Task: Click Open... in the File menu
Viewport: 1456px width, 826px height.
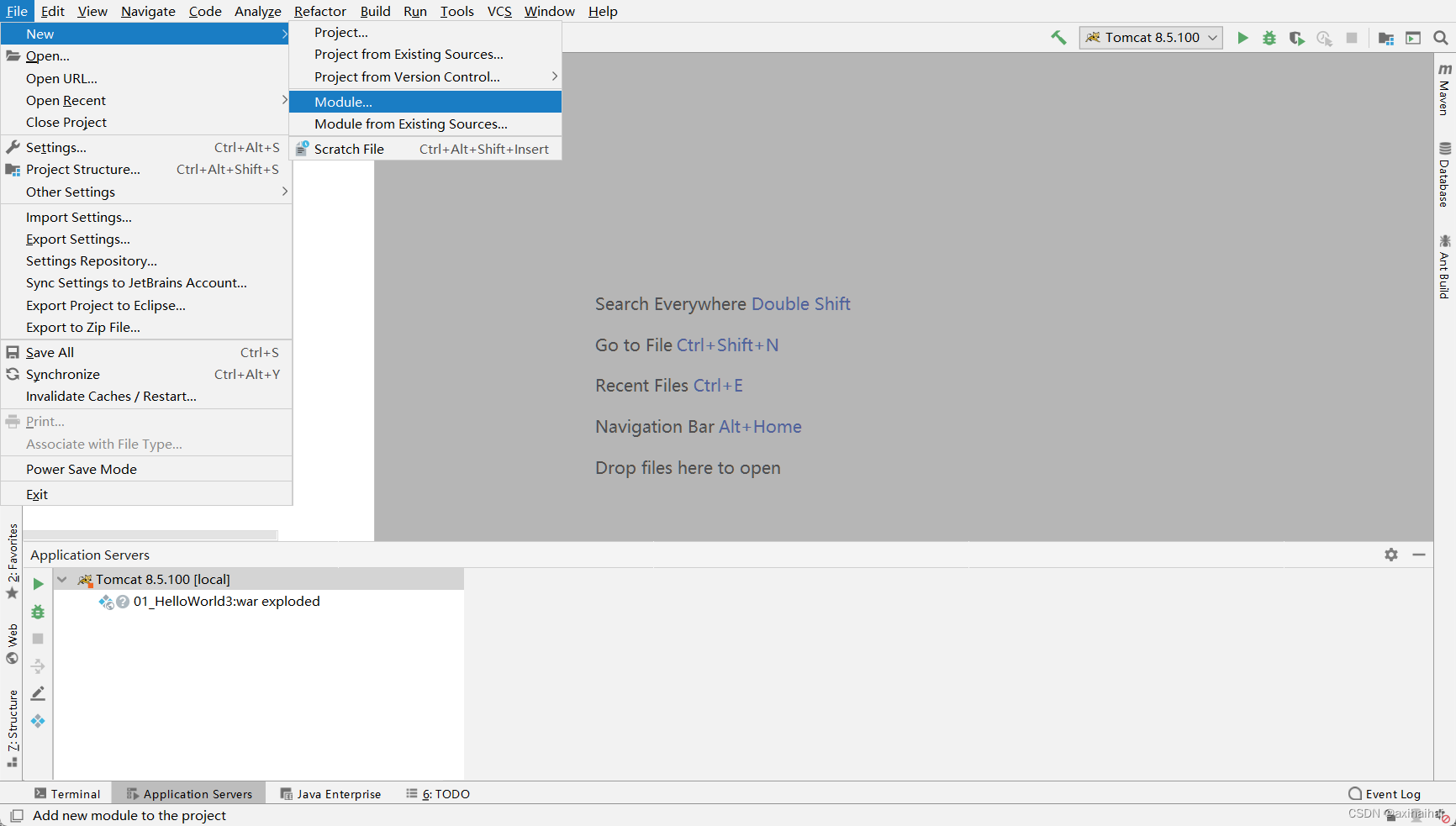Action: click(146, 55)
